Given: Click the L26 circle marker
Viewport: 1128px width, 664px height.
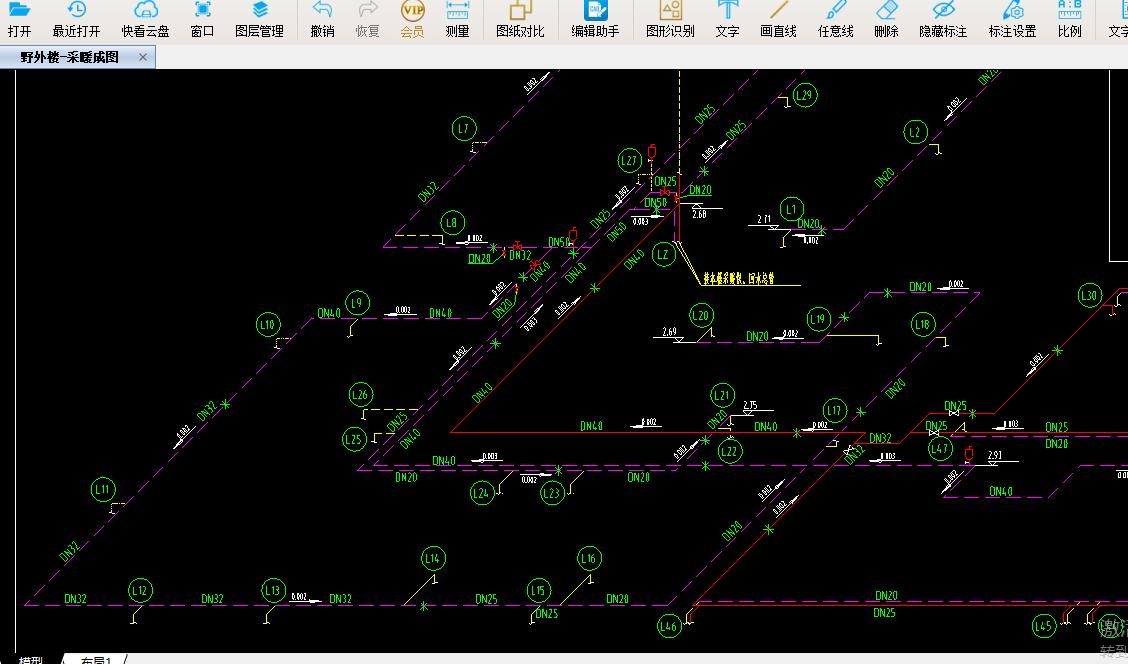Looking at the screenshot, I should (x=360, y=394).
